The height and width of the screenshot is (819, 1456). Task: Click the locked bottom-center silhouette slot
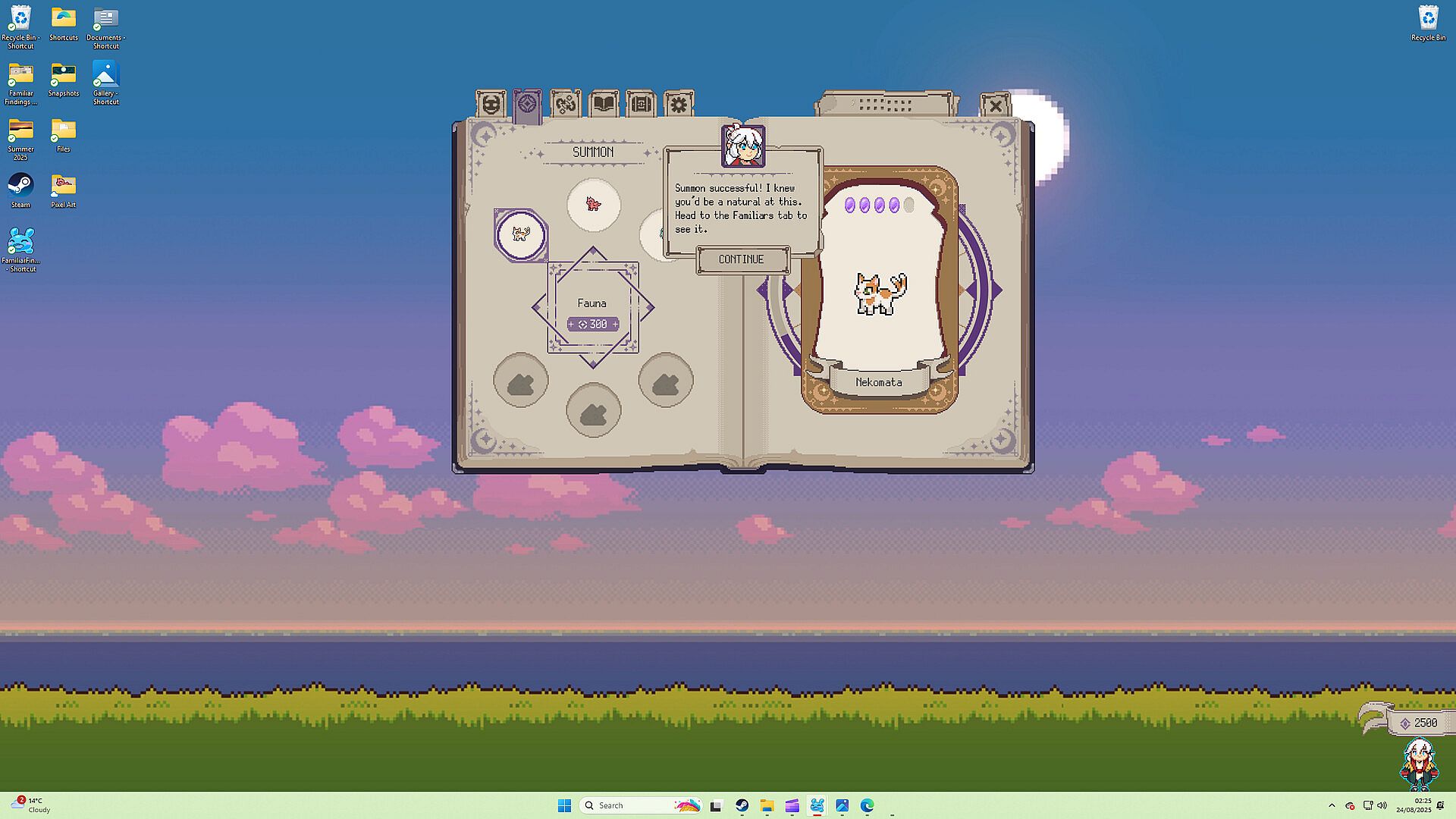(593, 410)
